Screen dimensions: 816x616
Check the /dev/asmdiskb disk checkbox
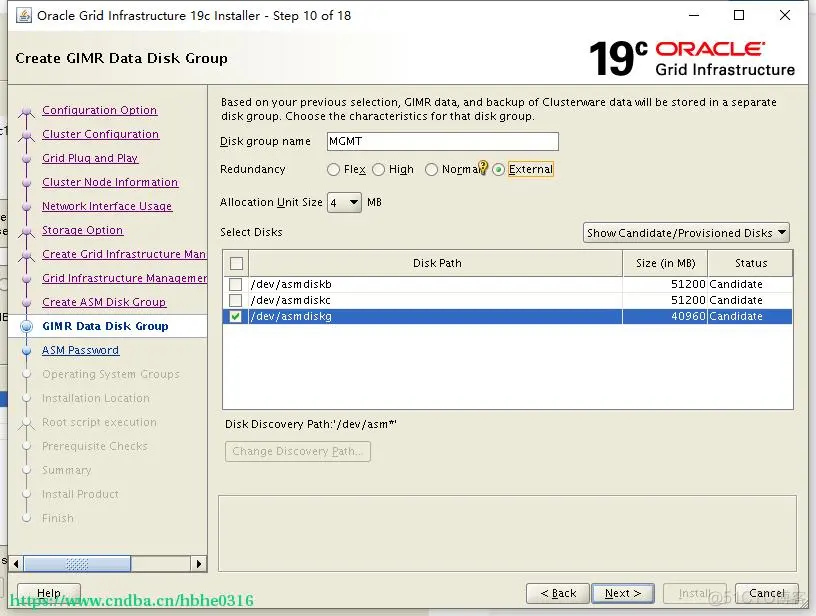pyautogui.click(x=236, y=284)
